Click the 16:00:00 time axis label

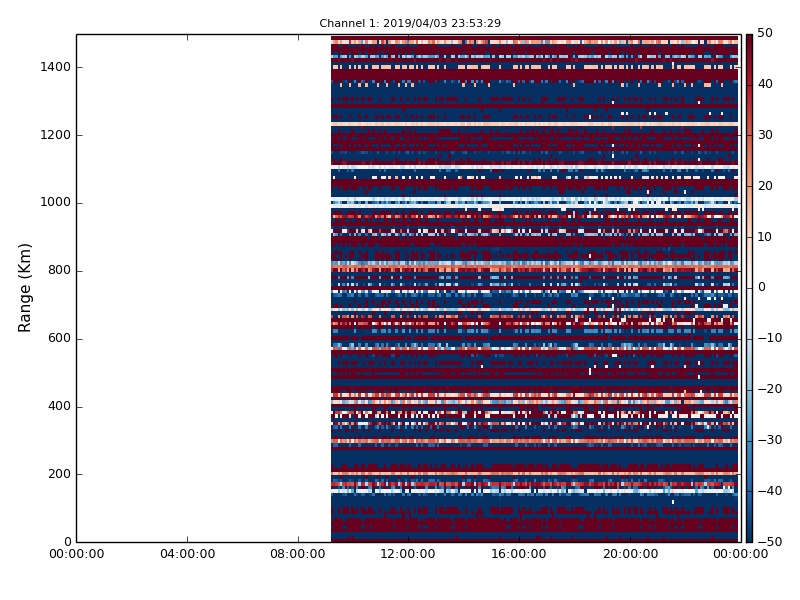click(519, 554)
